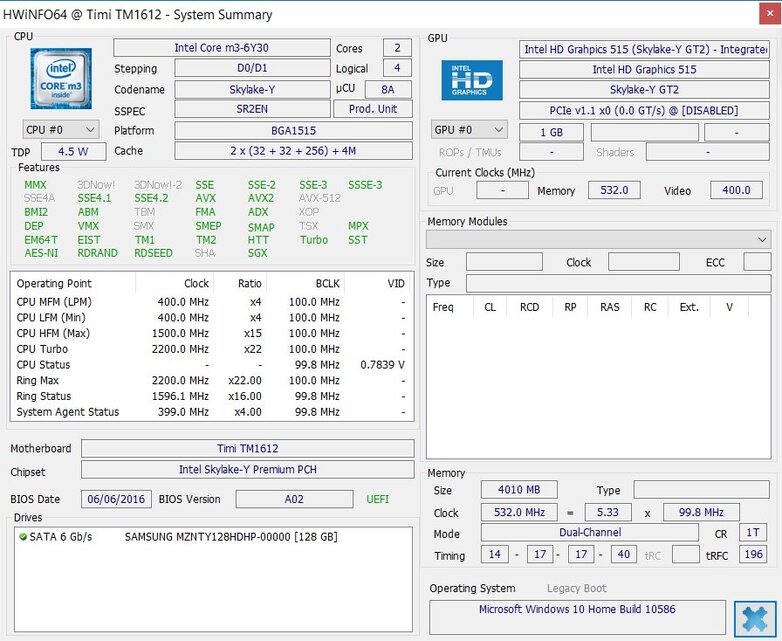Click the Freq column header in memory table
782x641 pixels.
443,307
